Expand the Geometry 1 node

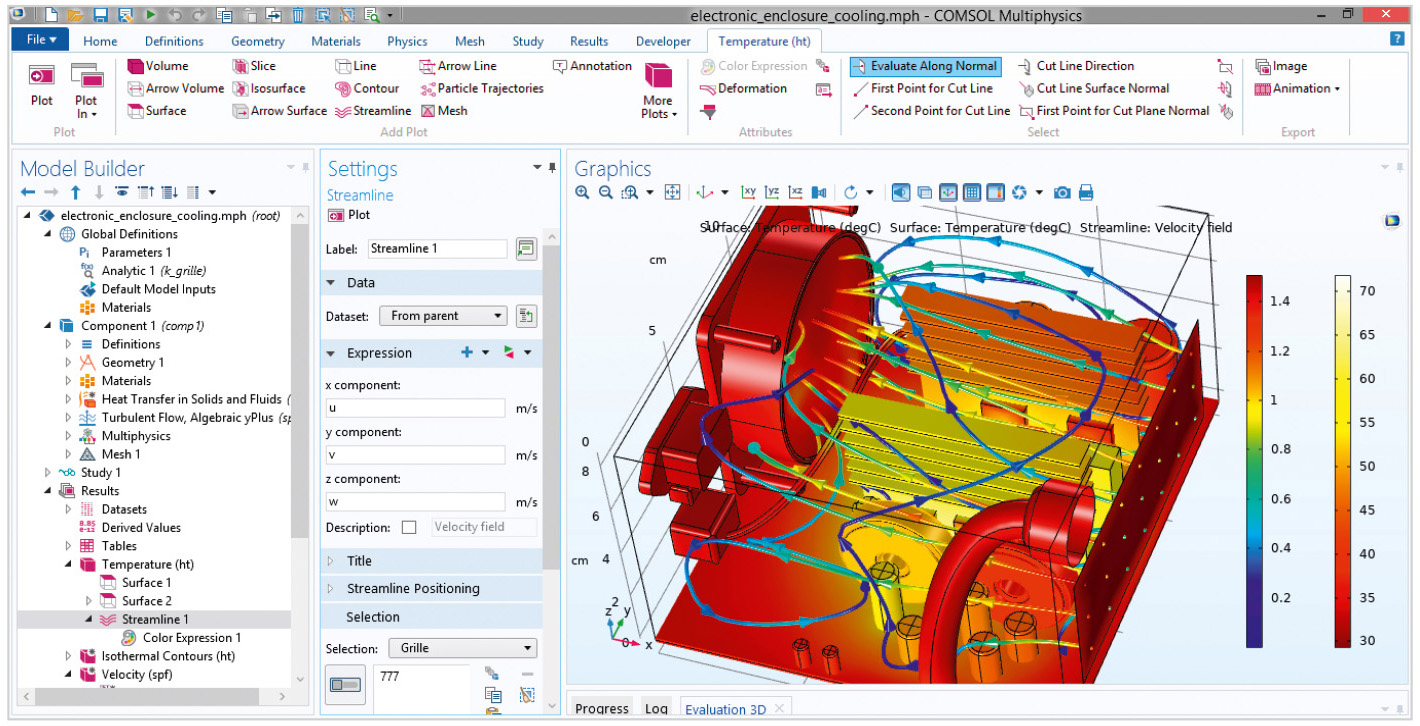(x=68, y=363)
